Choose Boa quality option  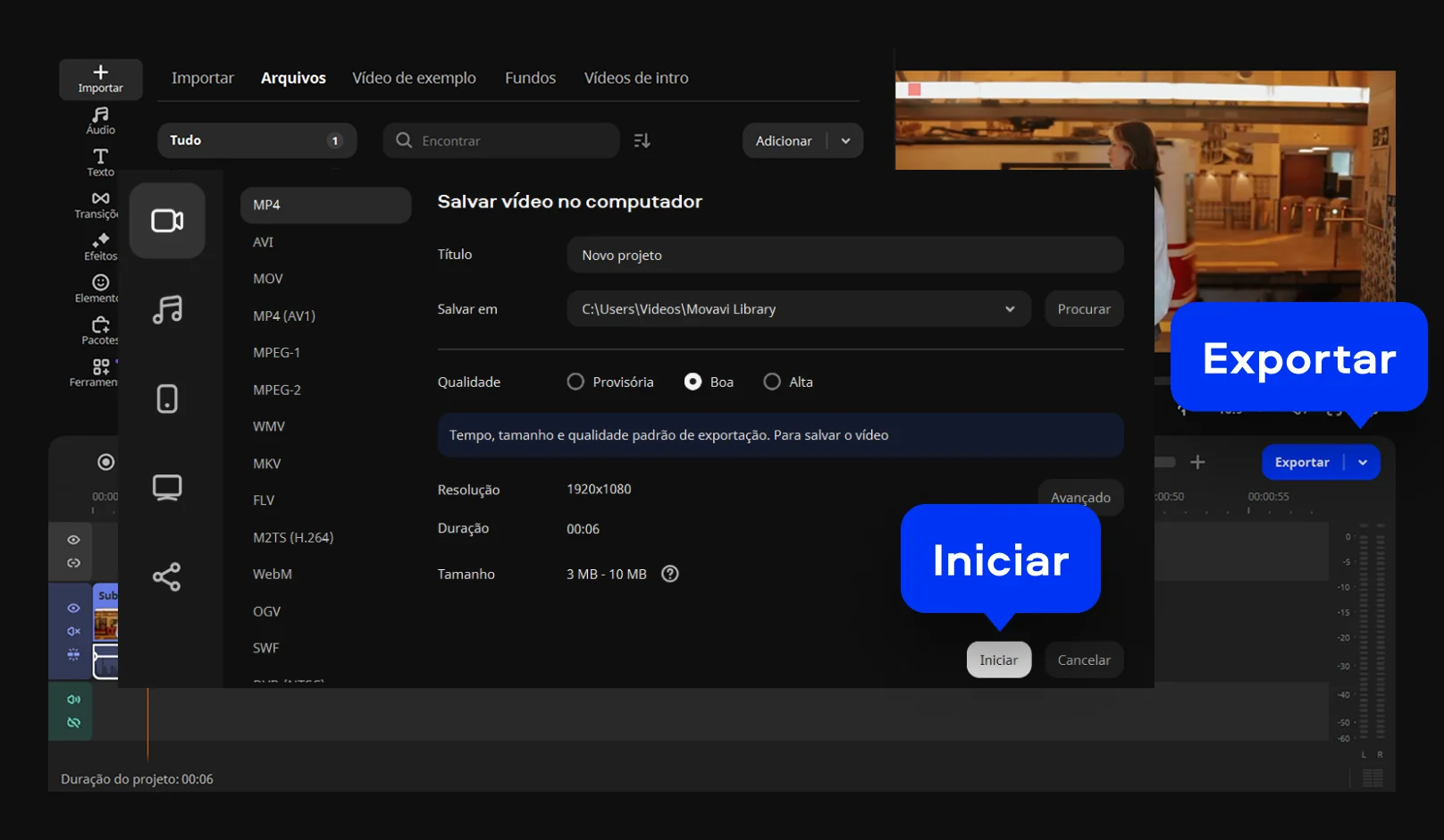[693, 382]
